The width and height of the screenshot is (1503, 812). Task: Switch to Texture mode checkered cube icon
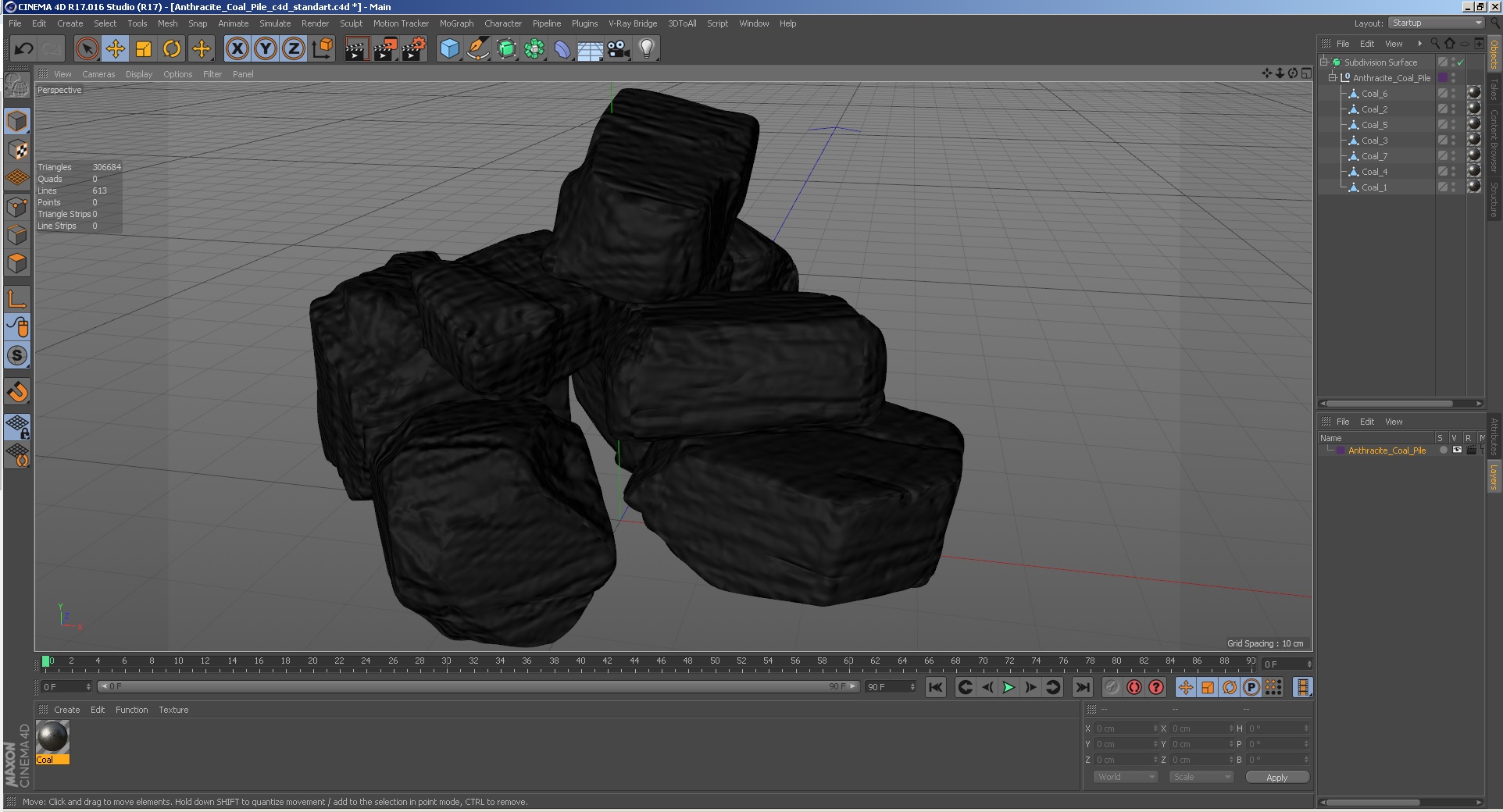[17, 149]
